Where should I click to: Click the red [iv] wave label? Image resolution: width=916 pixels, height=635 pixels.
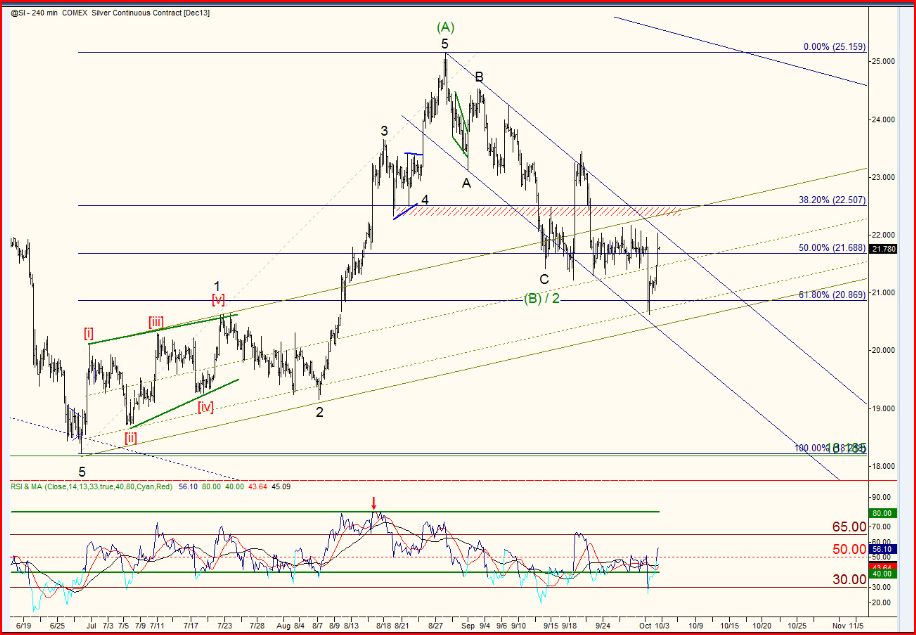point(205,406)
